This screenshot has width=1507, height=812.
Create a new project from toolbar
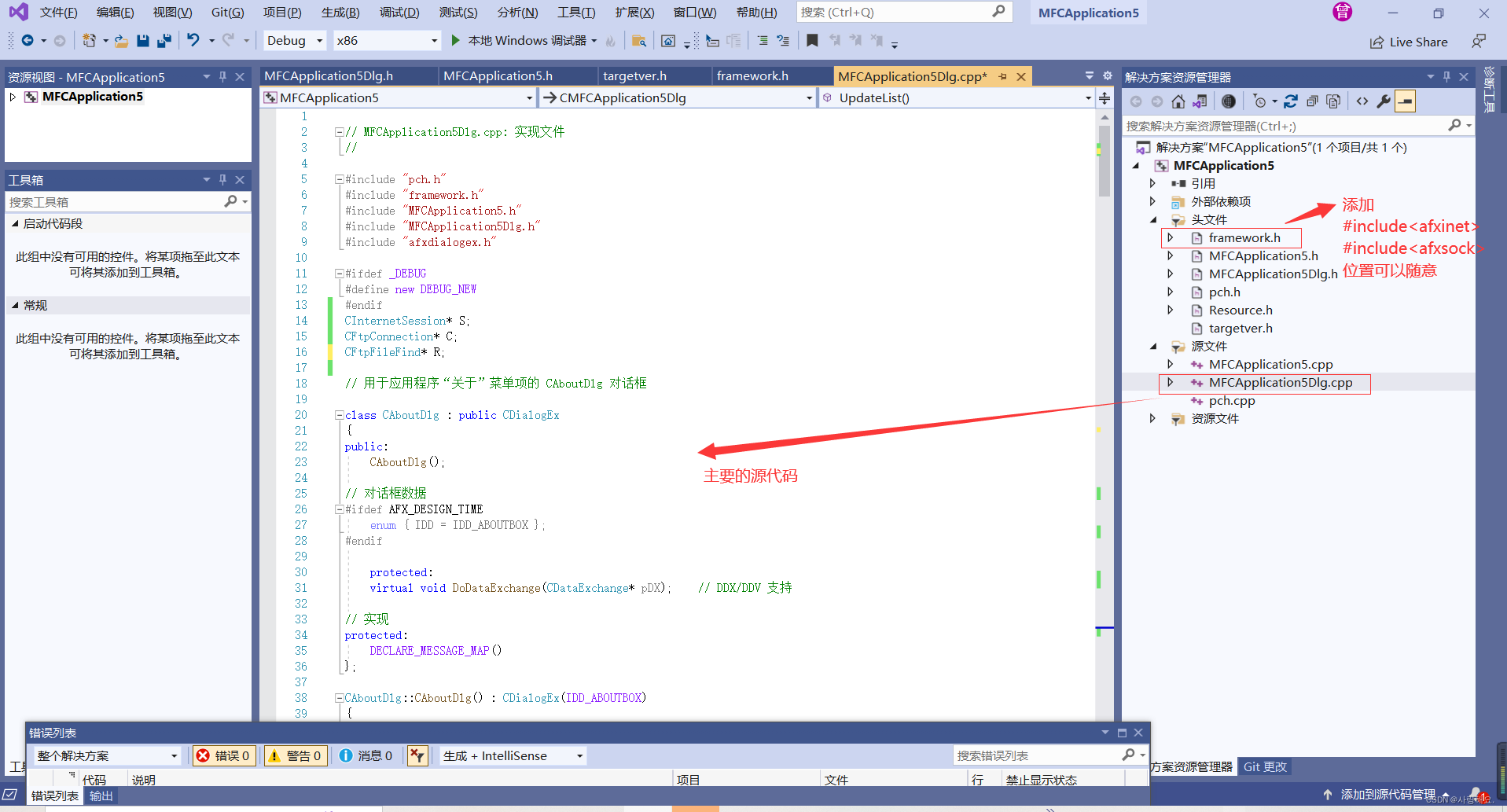89,40
